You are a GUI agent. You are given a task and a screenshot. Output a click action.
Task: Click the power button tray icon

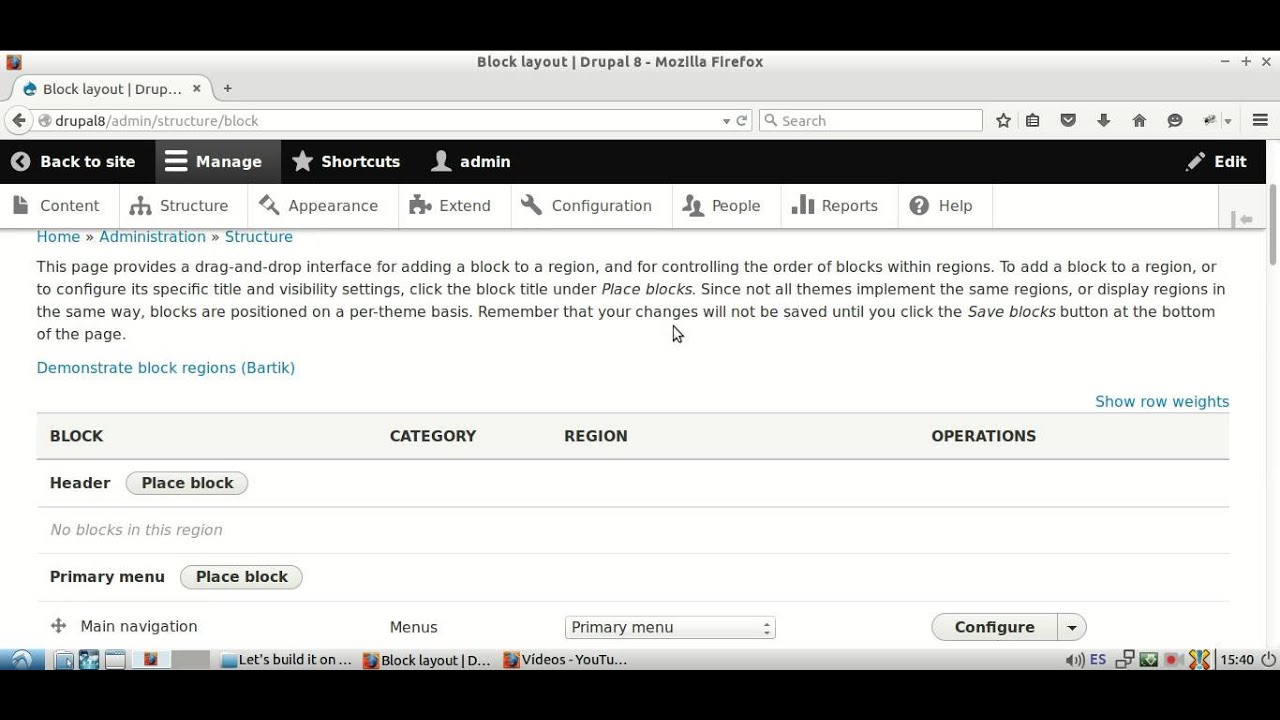(1268, 660)
